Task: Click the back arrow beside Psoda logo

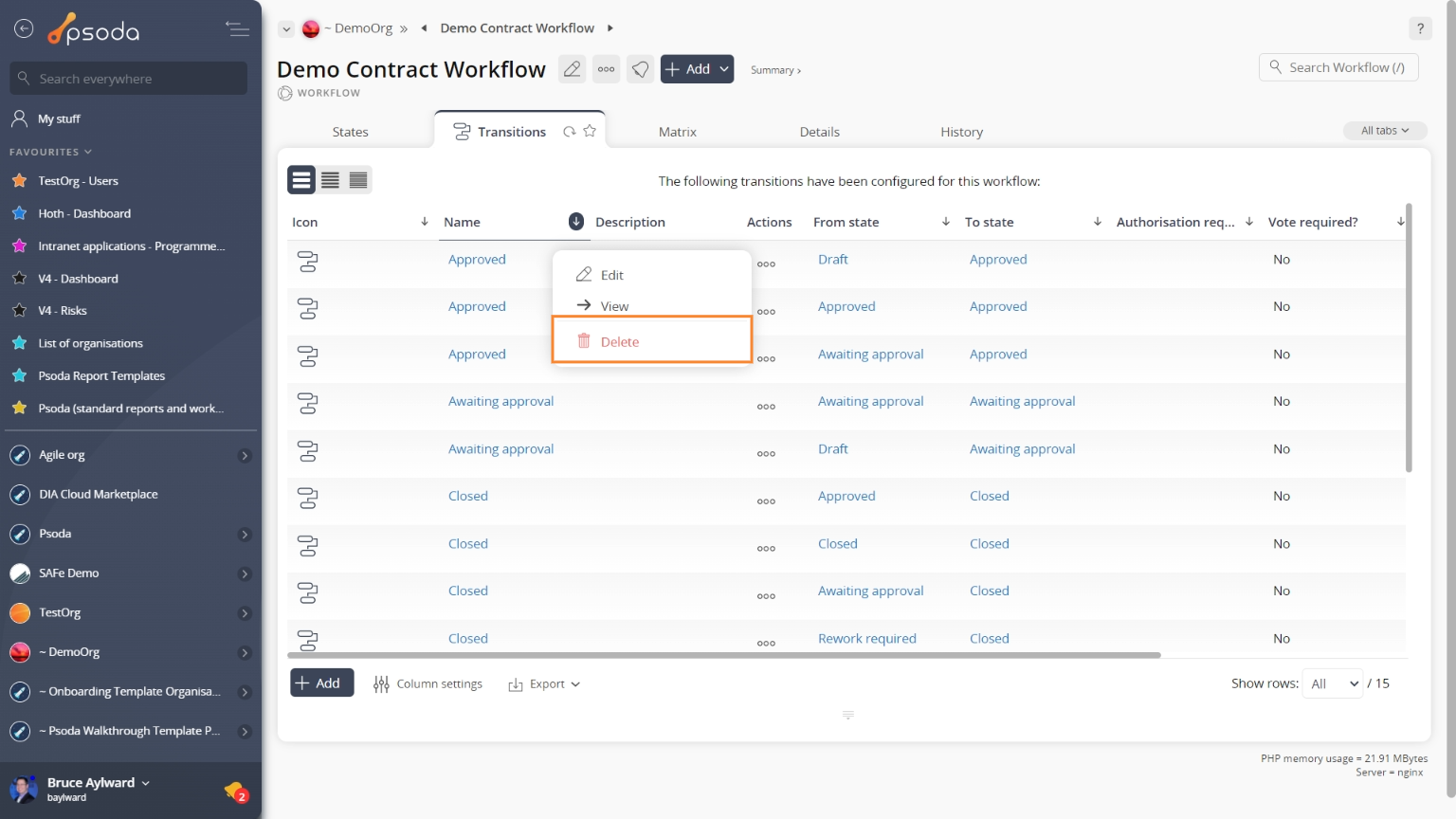Action: [24, 28]
